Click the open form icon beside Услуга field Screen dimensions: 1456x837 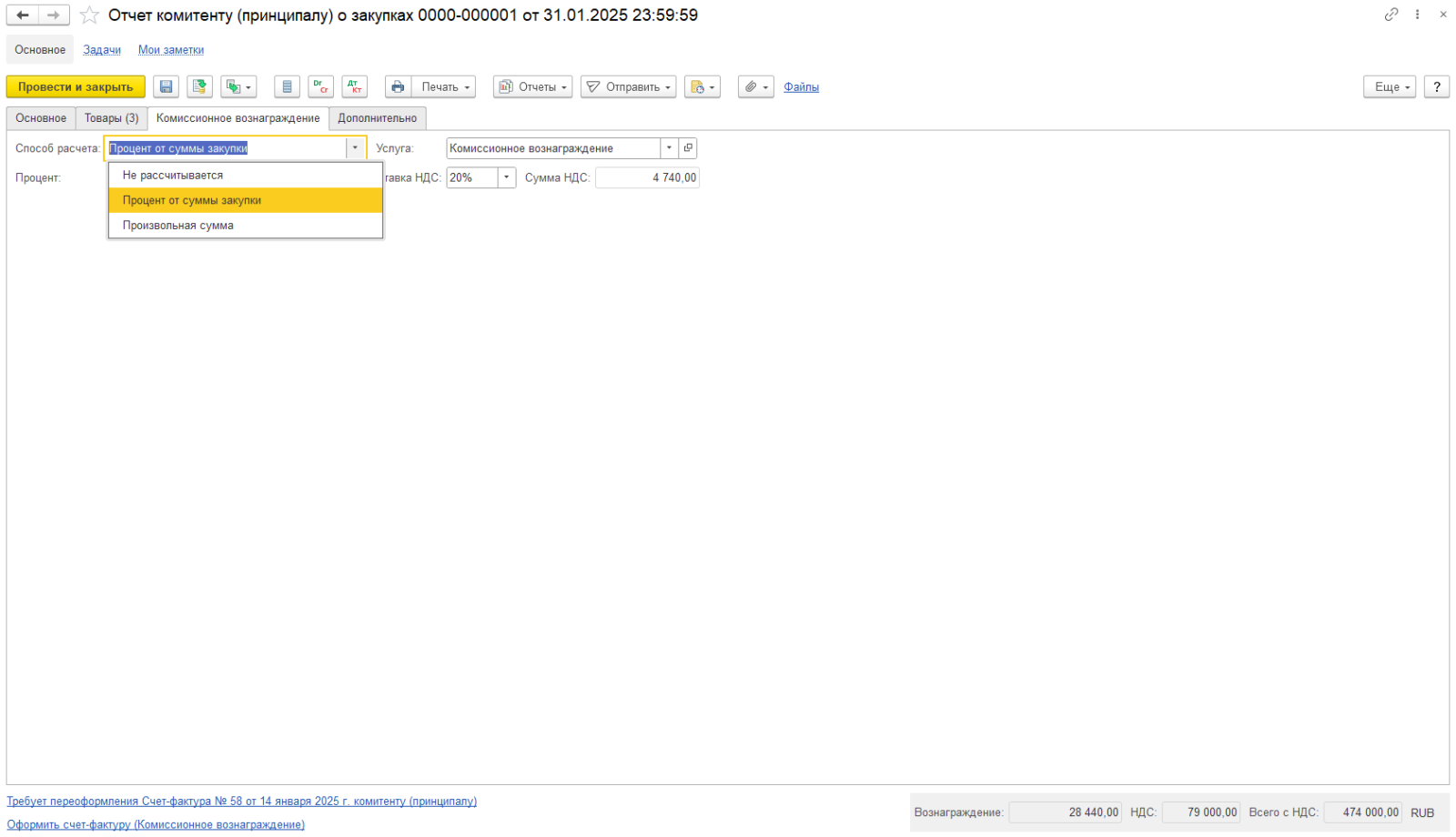[x=688, y=148]
